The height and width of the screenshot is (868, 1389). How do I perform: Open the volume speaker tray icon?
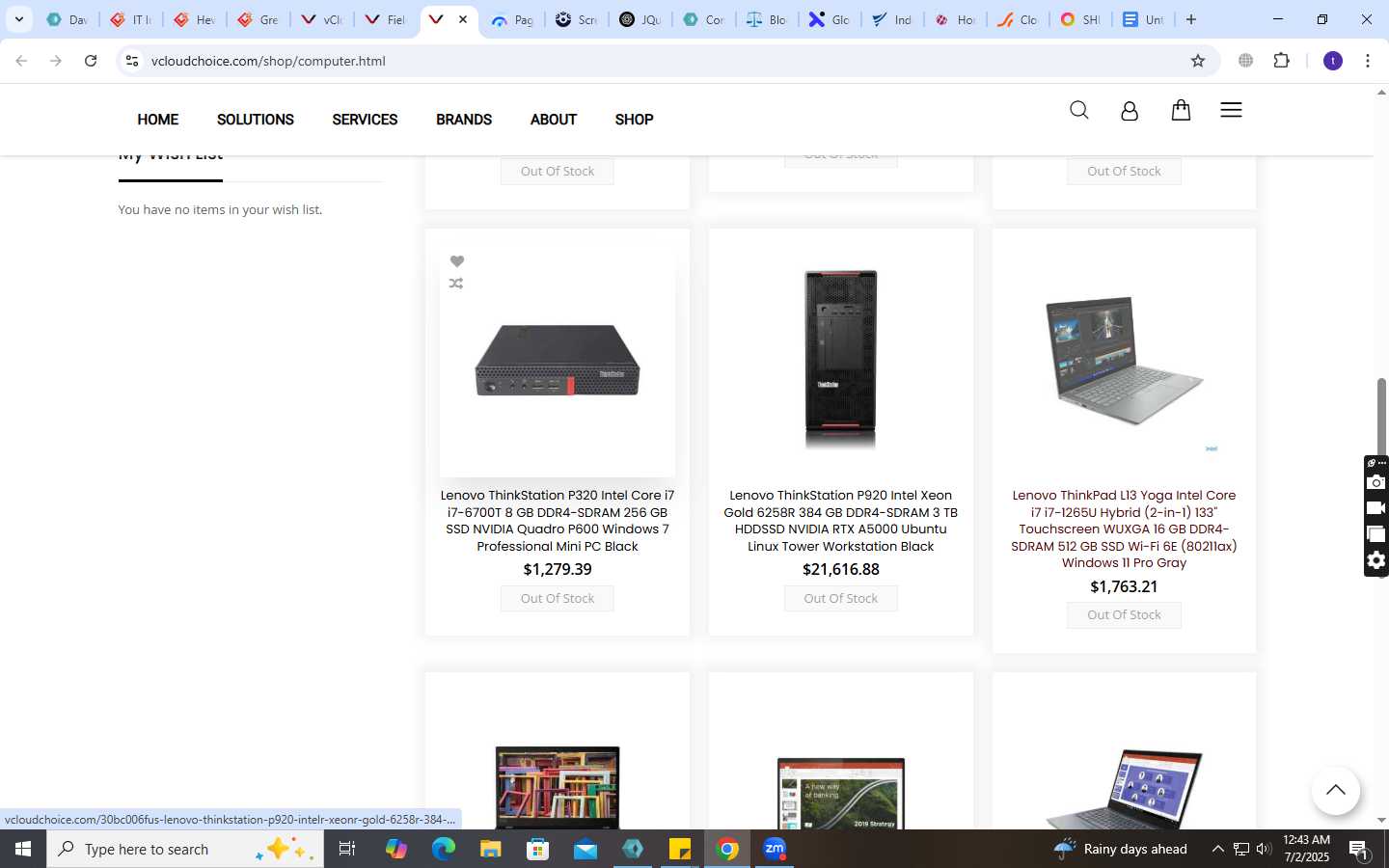pyautogui.click(x=1264, y=849)
